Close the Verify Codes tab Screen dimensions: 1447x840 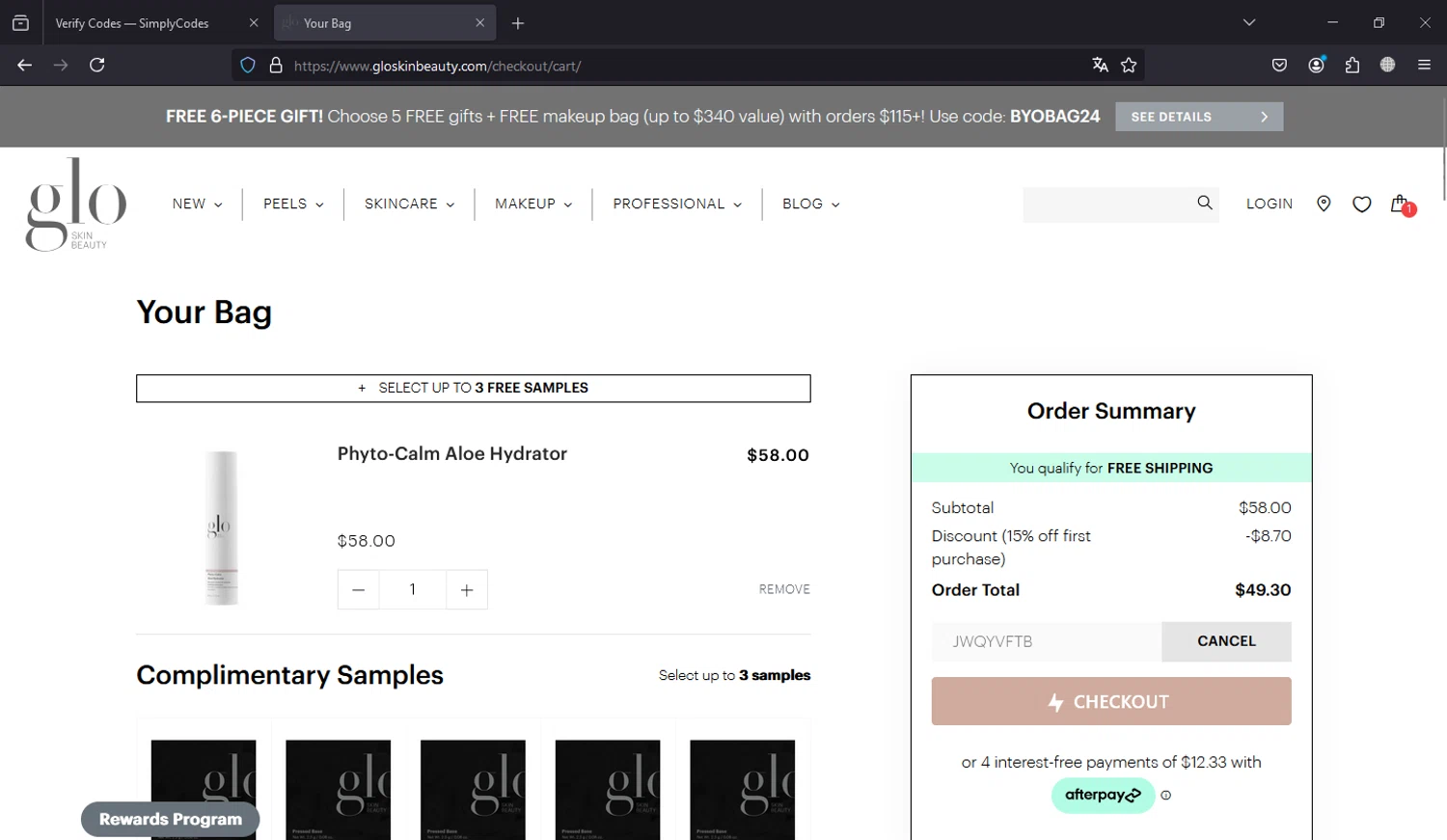tap(254, 23)
